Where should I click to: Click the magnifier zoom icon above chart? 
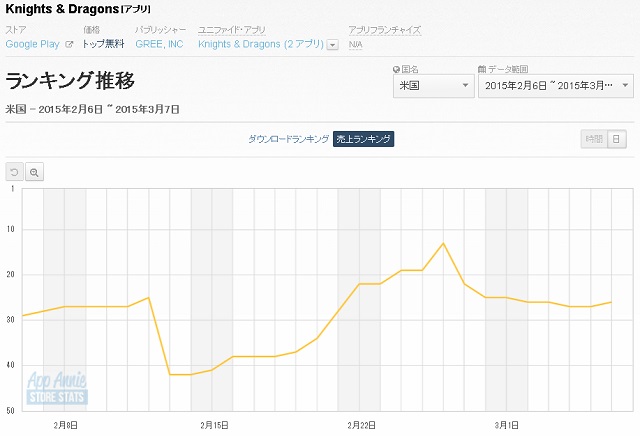[34, 172]
